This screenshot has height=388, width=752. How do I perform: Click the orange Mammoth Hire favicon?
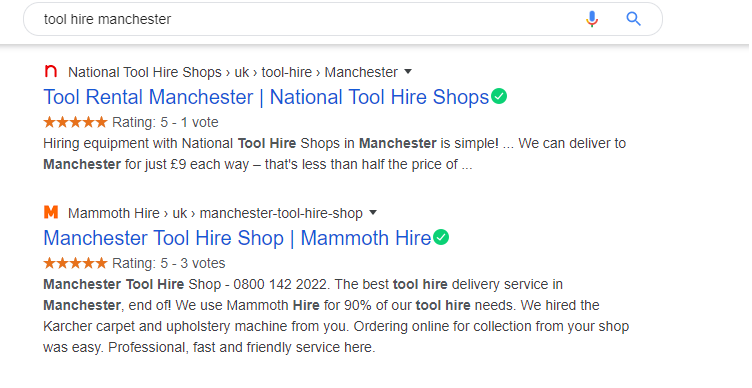51,212
